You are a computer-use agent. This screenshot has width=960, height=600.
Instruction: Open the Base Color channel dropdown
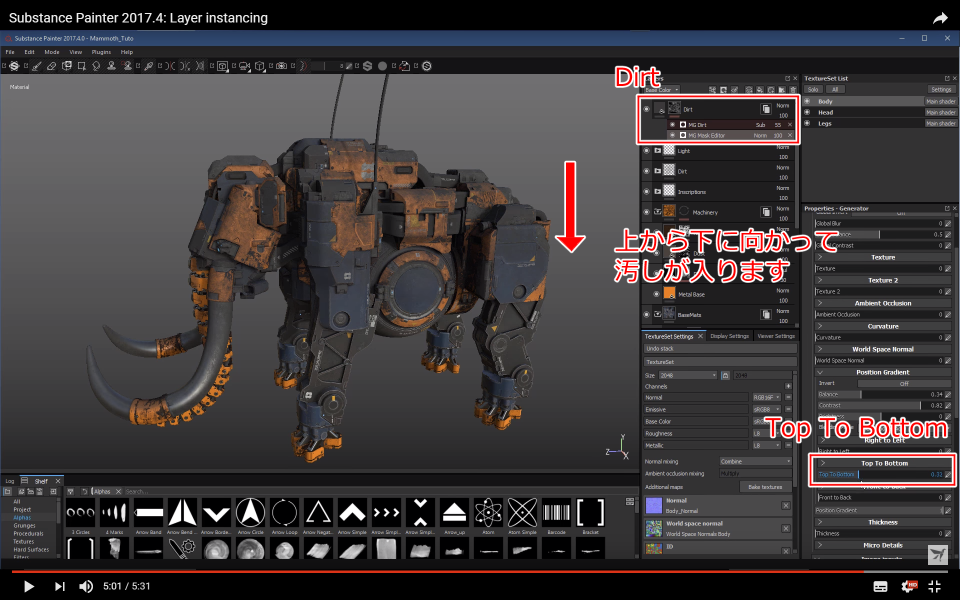click(x=661, y=90)
